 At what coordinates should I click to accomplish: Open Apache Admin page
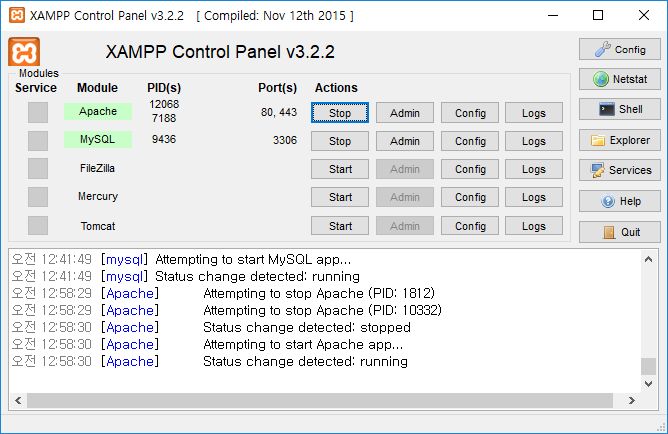point(405,113)
